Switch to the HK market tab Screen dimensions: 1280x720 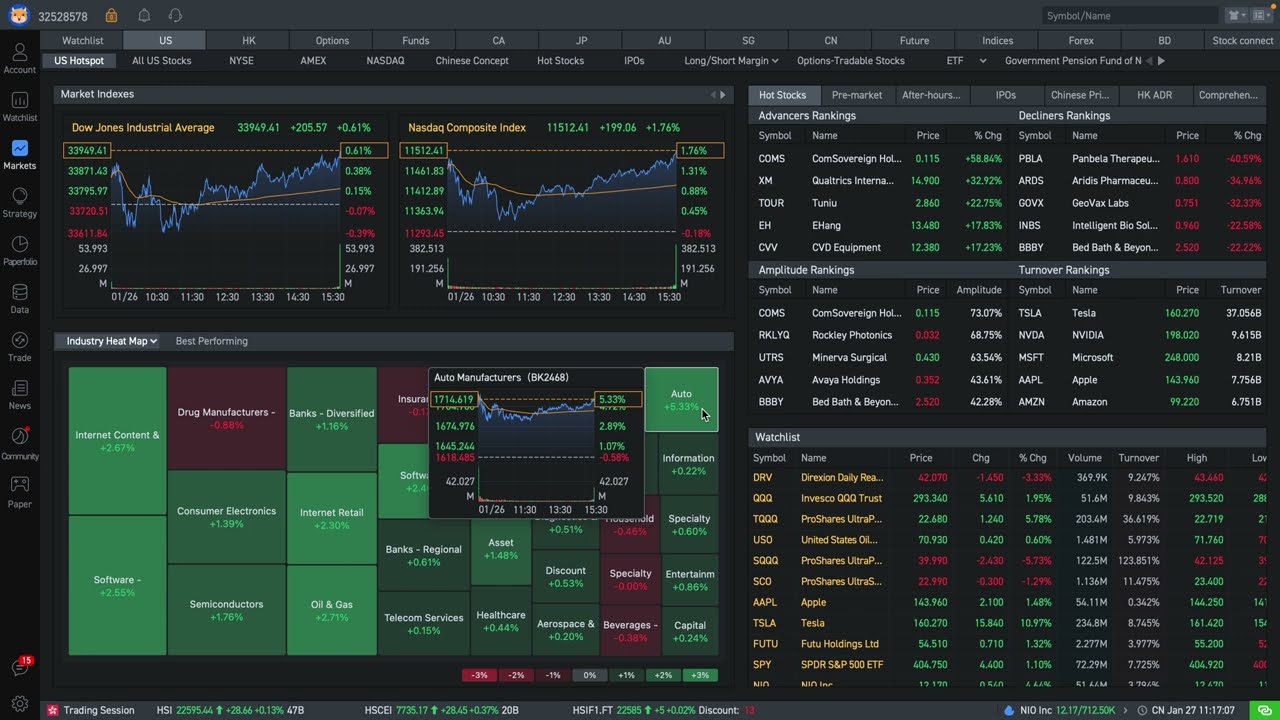(x=249, y=41)
